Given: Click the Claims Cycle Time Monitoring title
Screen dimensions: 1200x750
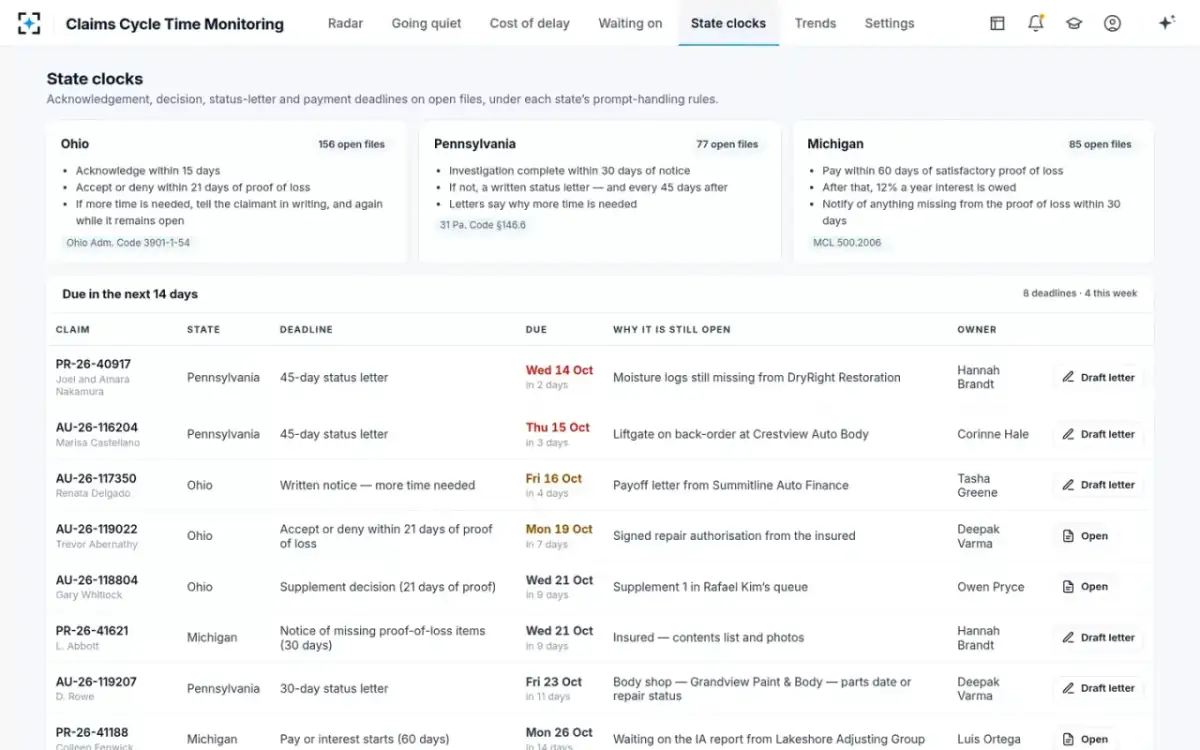Looking at the screenshot, I should point(175,24).
